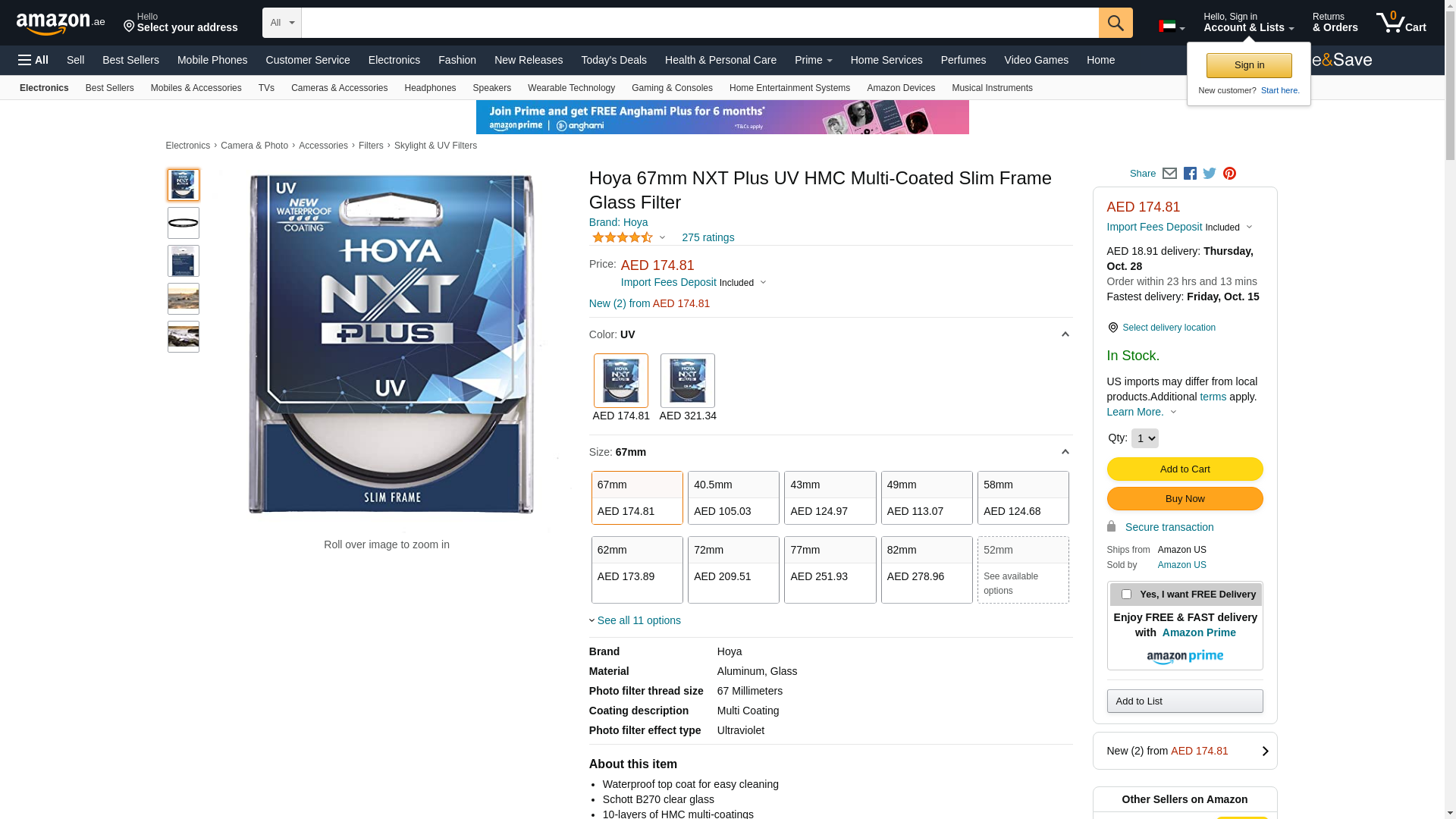Share product via email icon
1456x819 pixels.
pos(1169,174)
